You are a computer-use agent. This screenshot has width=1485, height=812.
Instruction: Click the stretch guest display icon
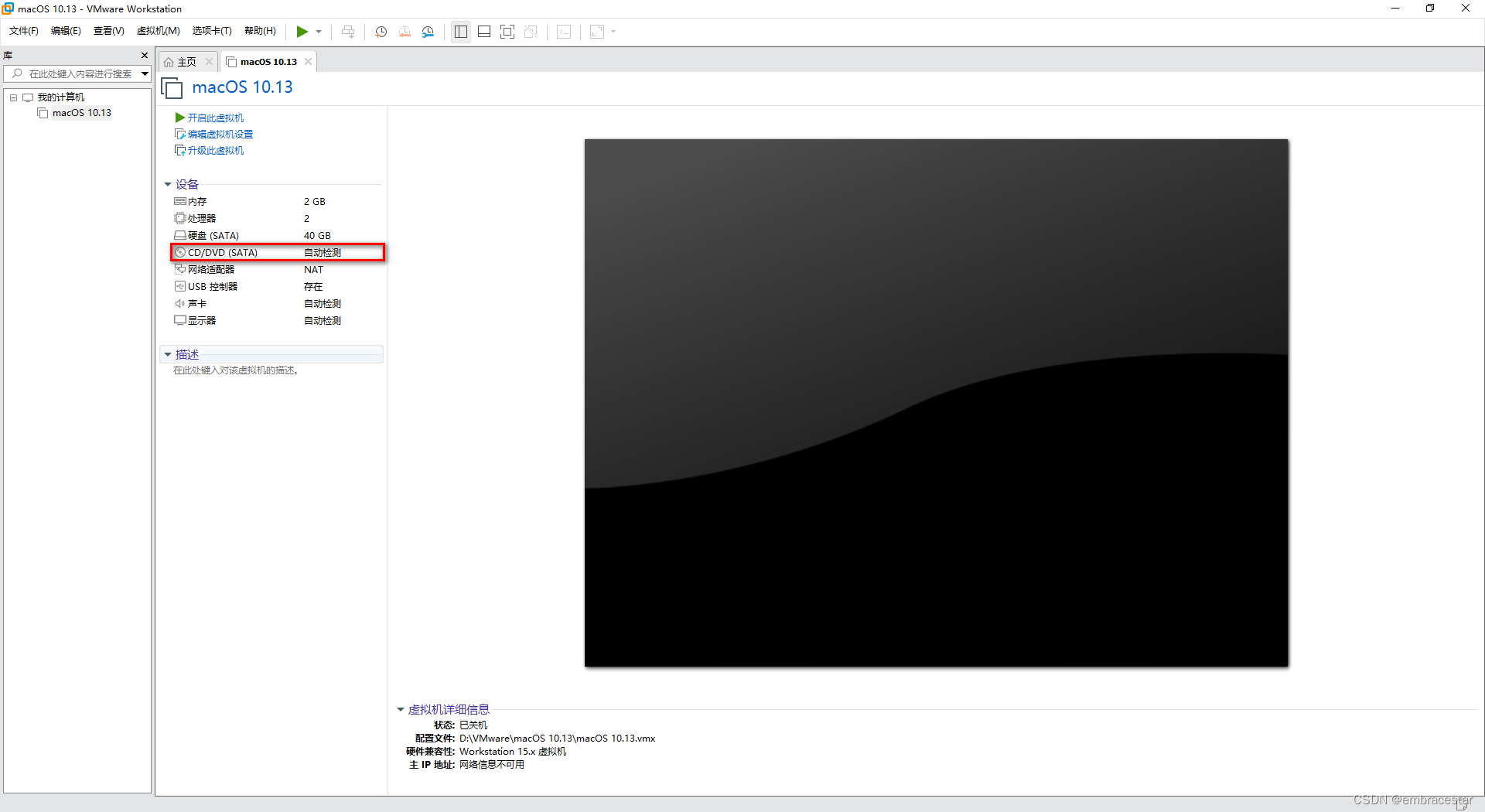(597, 32)
